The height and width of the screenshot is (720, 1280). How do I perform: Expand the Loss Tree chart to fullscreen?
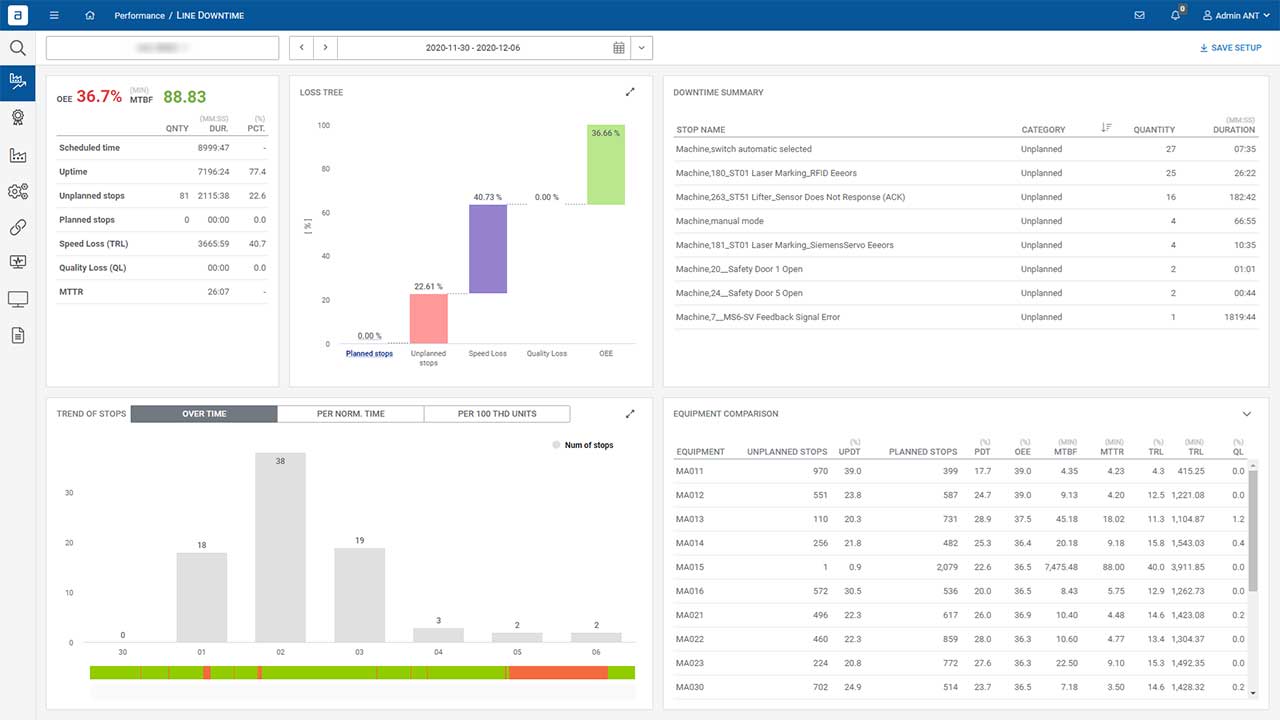pyautogui.click(x=630, y=92)
